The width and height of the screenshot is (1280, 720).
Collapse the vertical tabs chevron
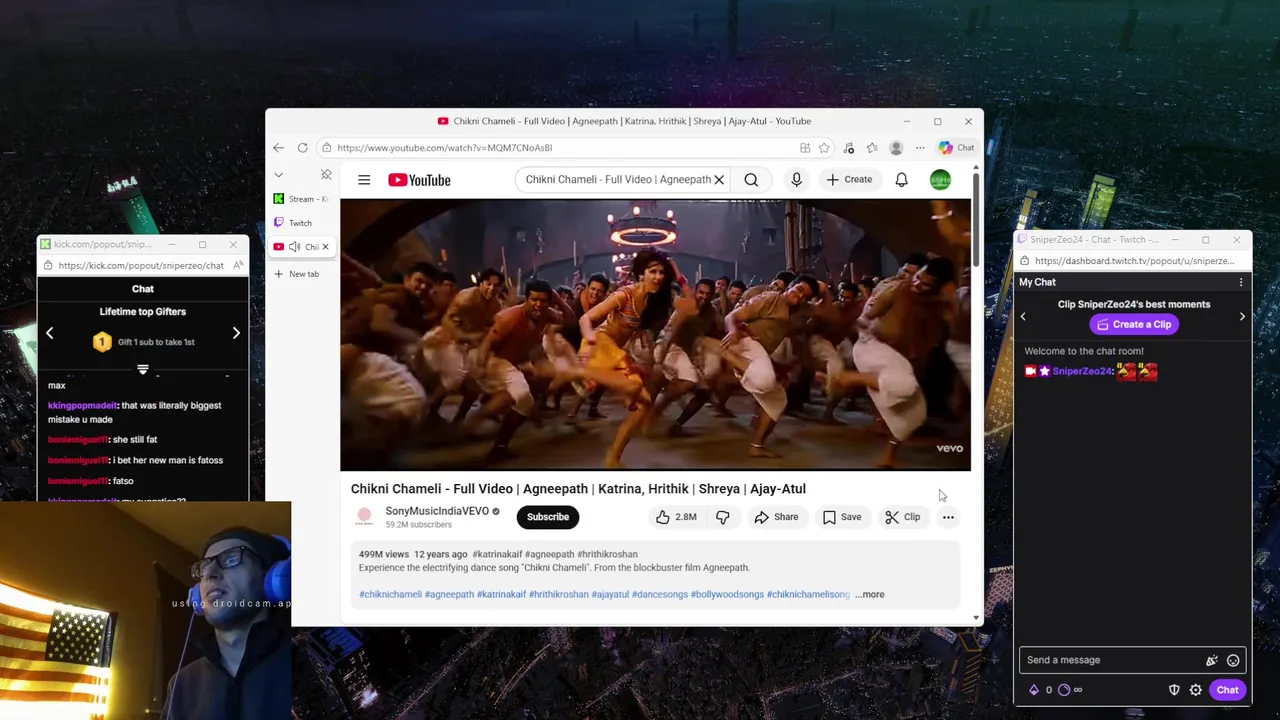pos(278,175)
